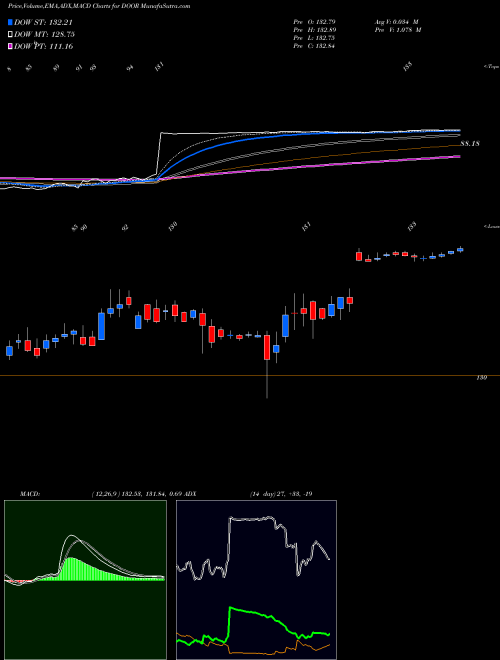This screenshot has width=500, height=660.
Task: Click the last blue candle on the right
Action: [460, 250]
